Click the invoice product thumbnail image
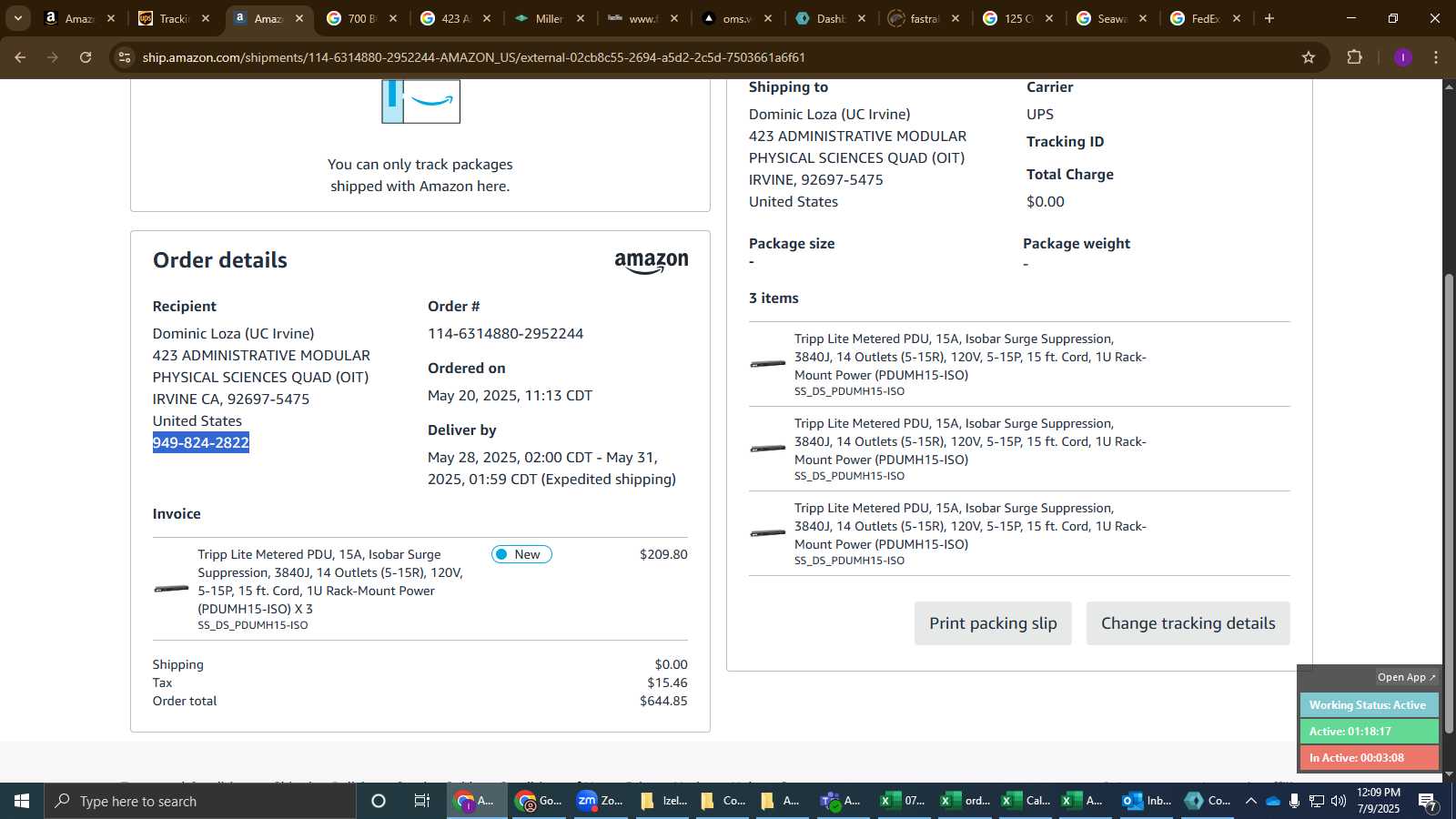Image resolution: width=1456 pixels, height=819 pixels. [x=171, y=589]
